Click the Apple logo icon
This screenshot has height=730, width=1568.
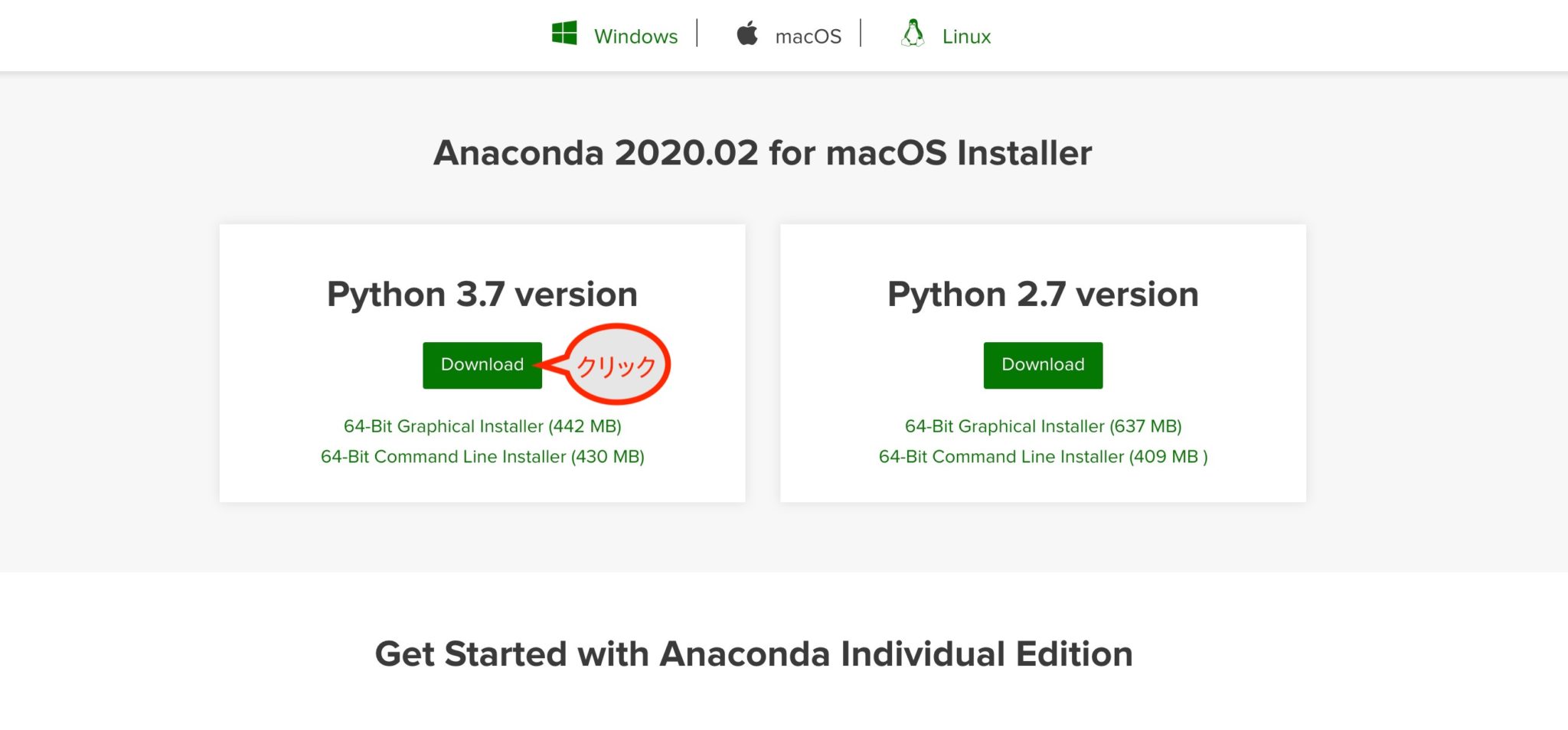pos(749,34)
